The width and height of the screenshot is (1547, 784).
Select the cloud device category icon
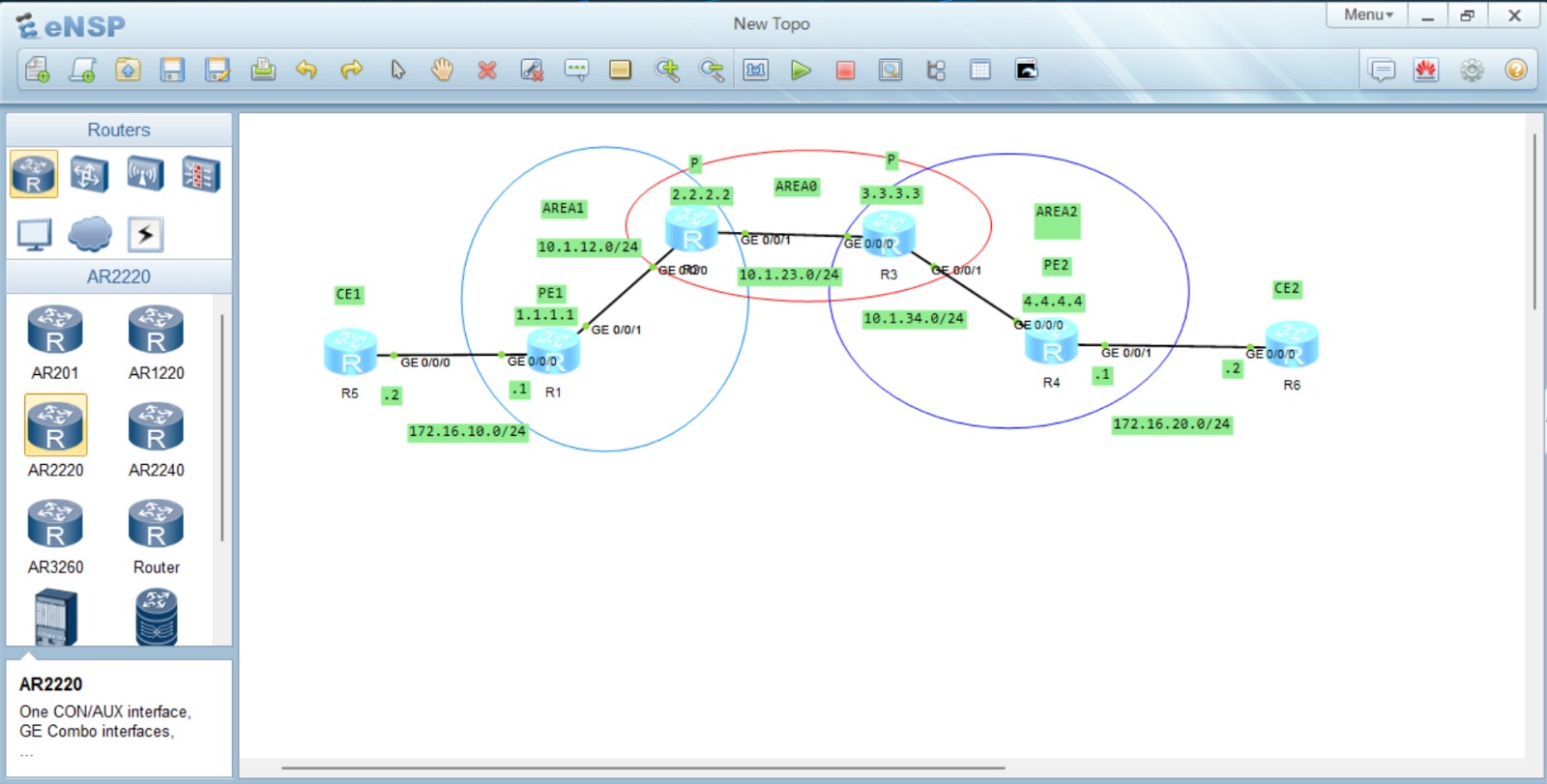coord(90,234)
